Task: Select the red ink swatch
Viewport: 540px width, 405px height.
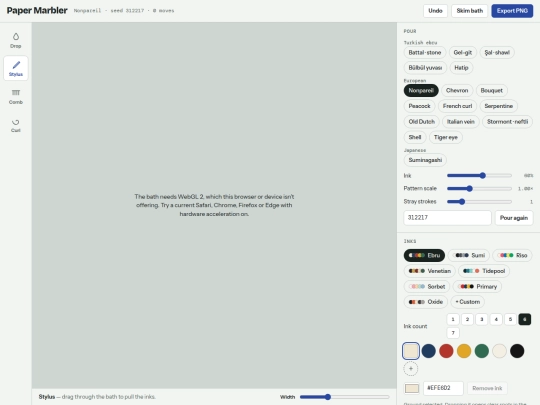Action: 446,351
